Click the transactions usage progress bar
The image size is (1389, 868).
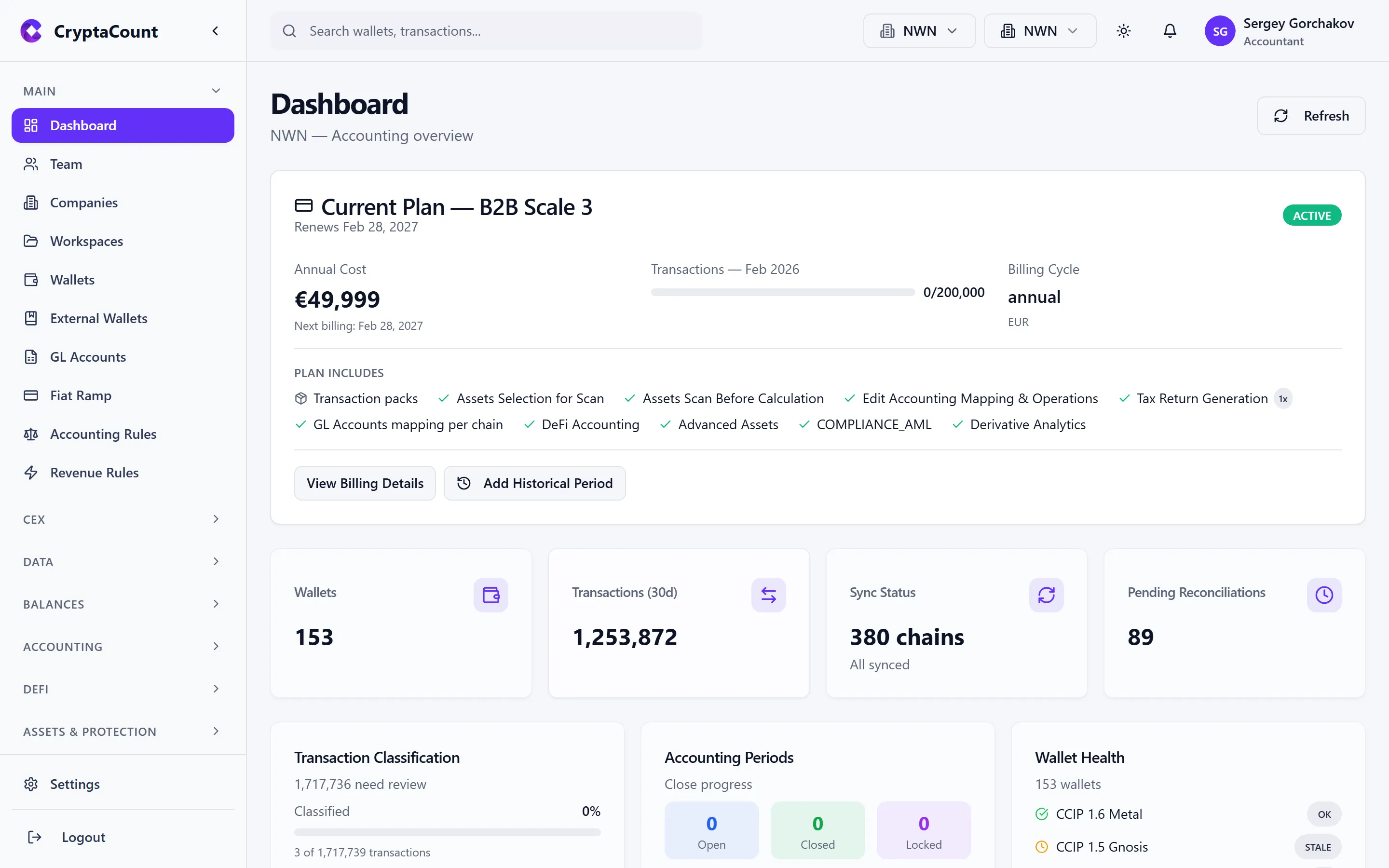coord(782,292)
